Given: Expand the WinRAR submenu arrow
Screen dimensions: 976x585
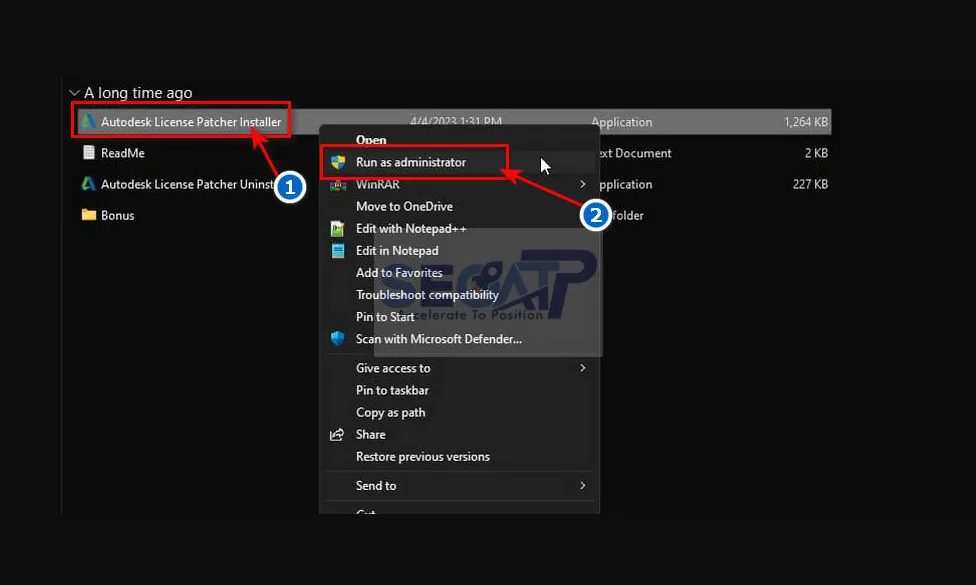Looking at the screenshot, I should point(583,185).
